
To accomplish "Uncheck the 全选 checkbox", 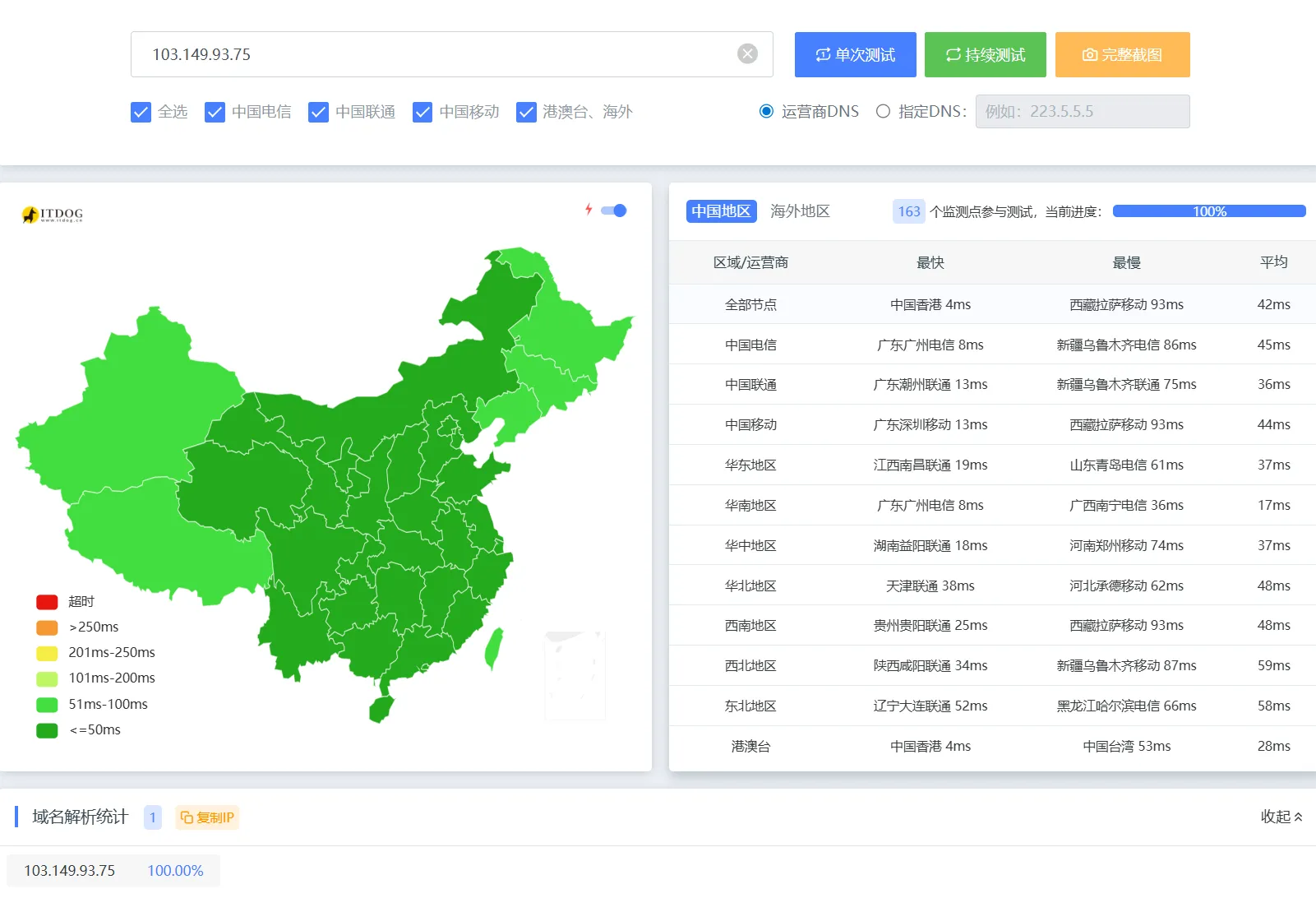I will pos(141,112).
